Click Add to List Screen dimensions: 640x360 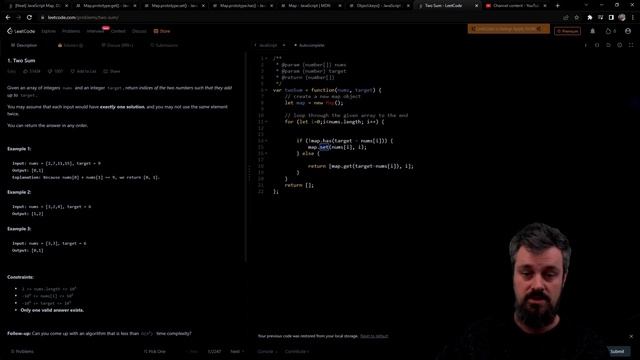pyautogui.click(x=83, y=71)
